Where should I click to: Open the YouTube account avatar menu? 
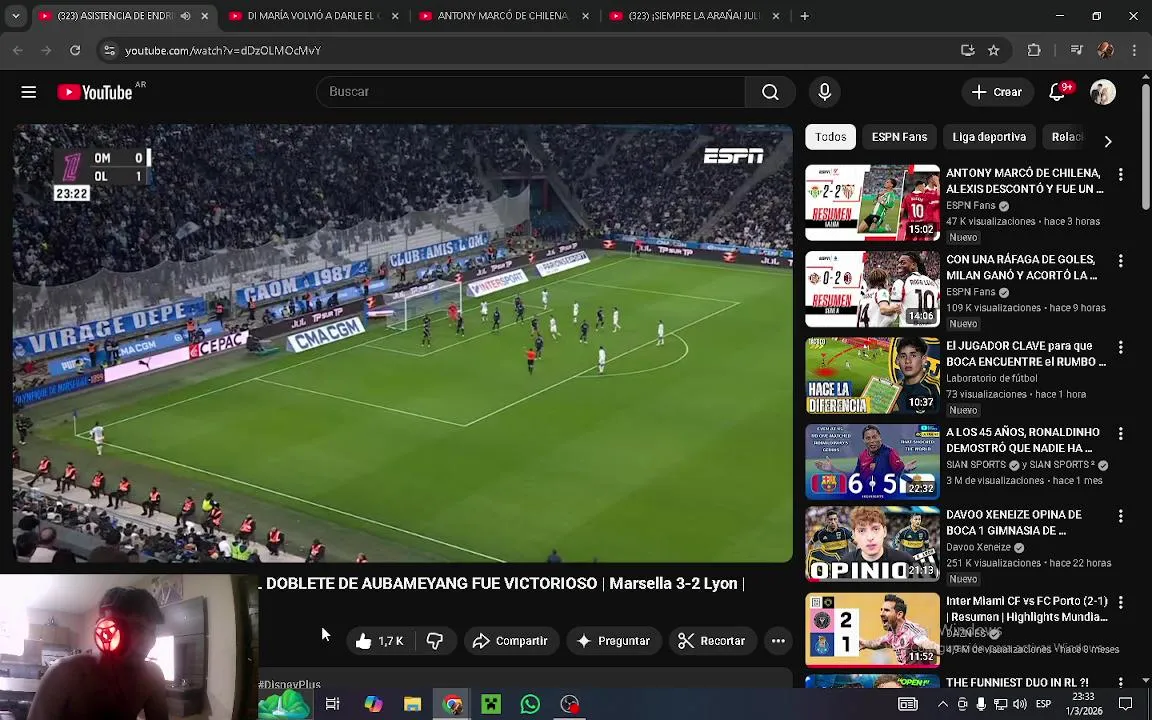coord(1103,92)
